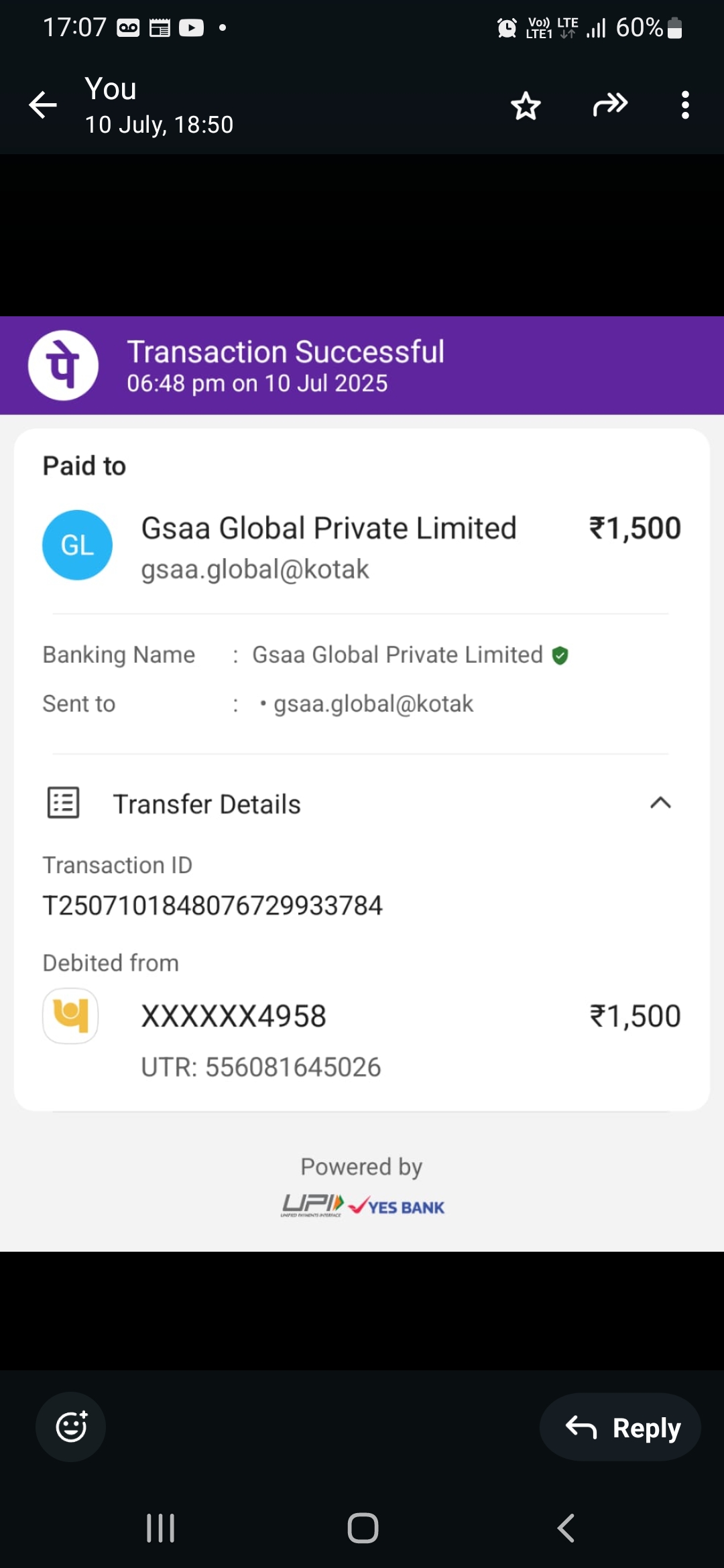Tap the green verified shield badge
This screenshot has width=724, height=1568.
(560, 655)
